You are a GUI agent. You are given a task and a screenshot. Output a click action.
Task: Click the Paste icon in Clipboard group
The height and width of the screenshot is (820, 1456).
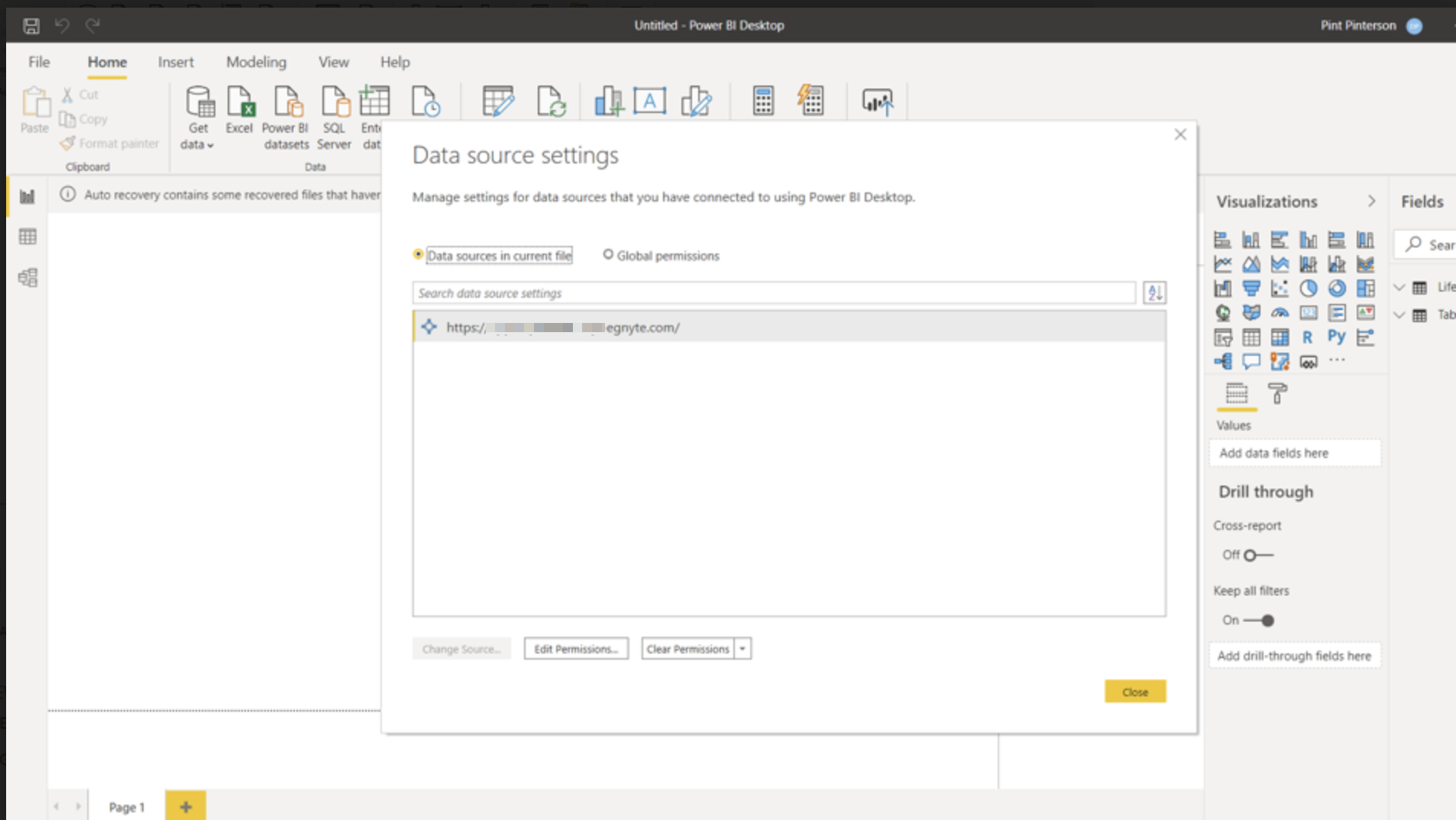34,111
